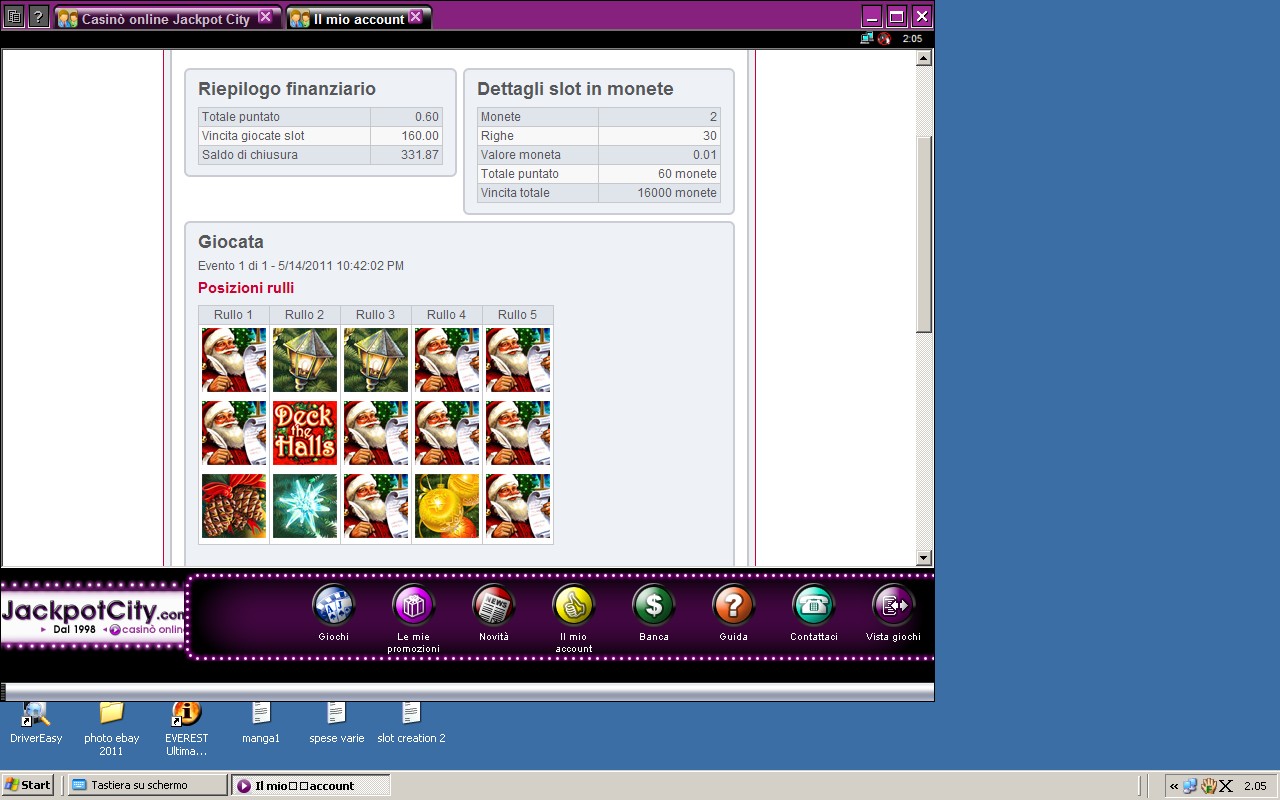1280x800 pixels.
Task: Open the Windows Start menu
Action: 28,785
